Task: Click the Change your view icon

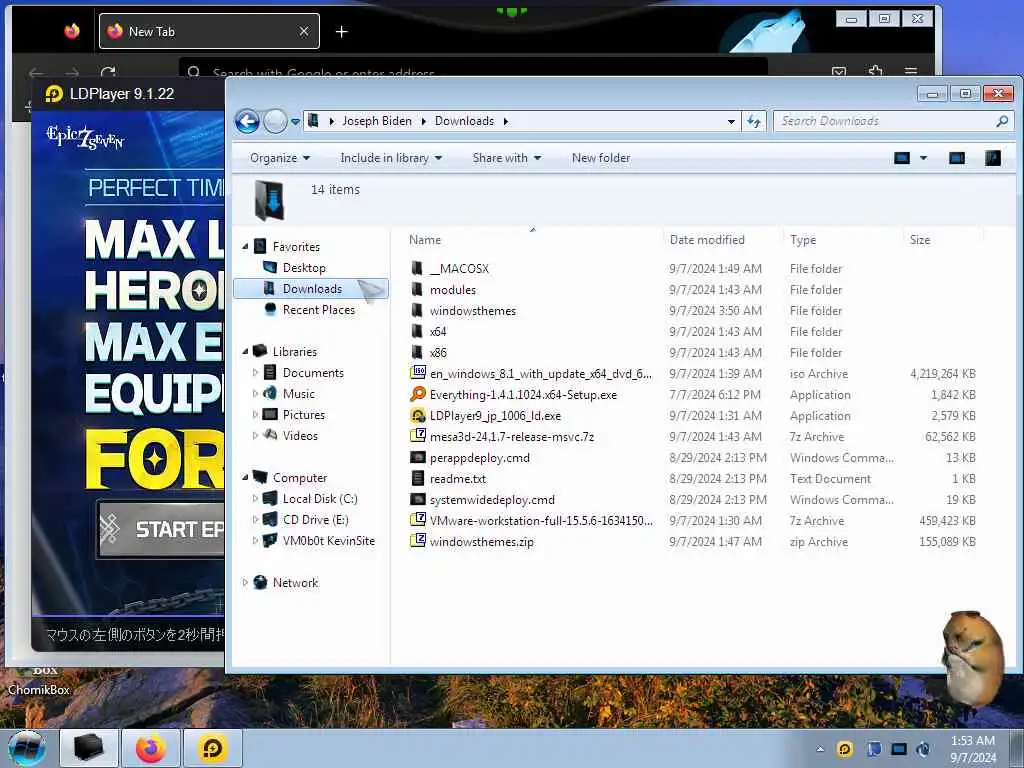Action: coord(902,158)
